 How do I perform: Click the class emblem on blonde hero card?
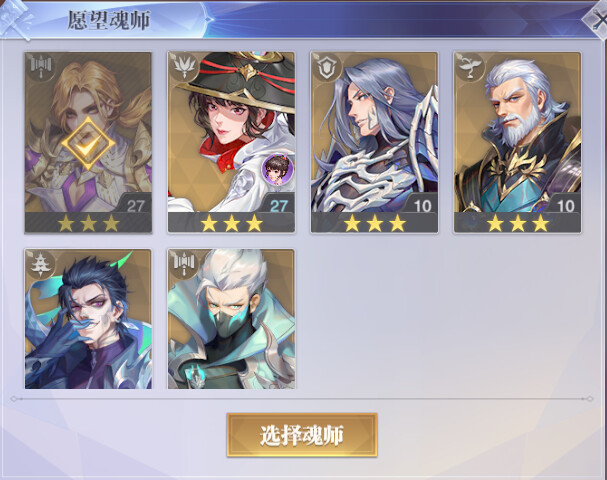point(41,67)
